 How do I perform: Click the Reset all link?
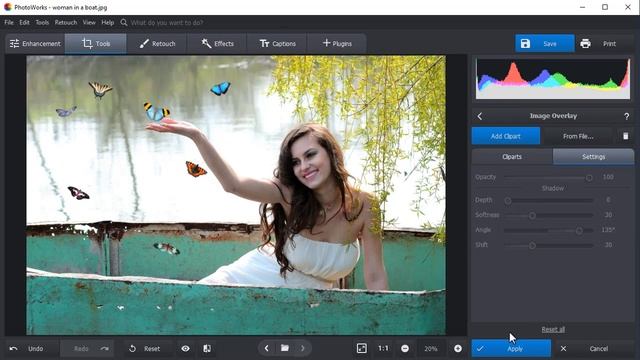[553, 329]
